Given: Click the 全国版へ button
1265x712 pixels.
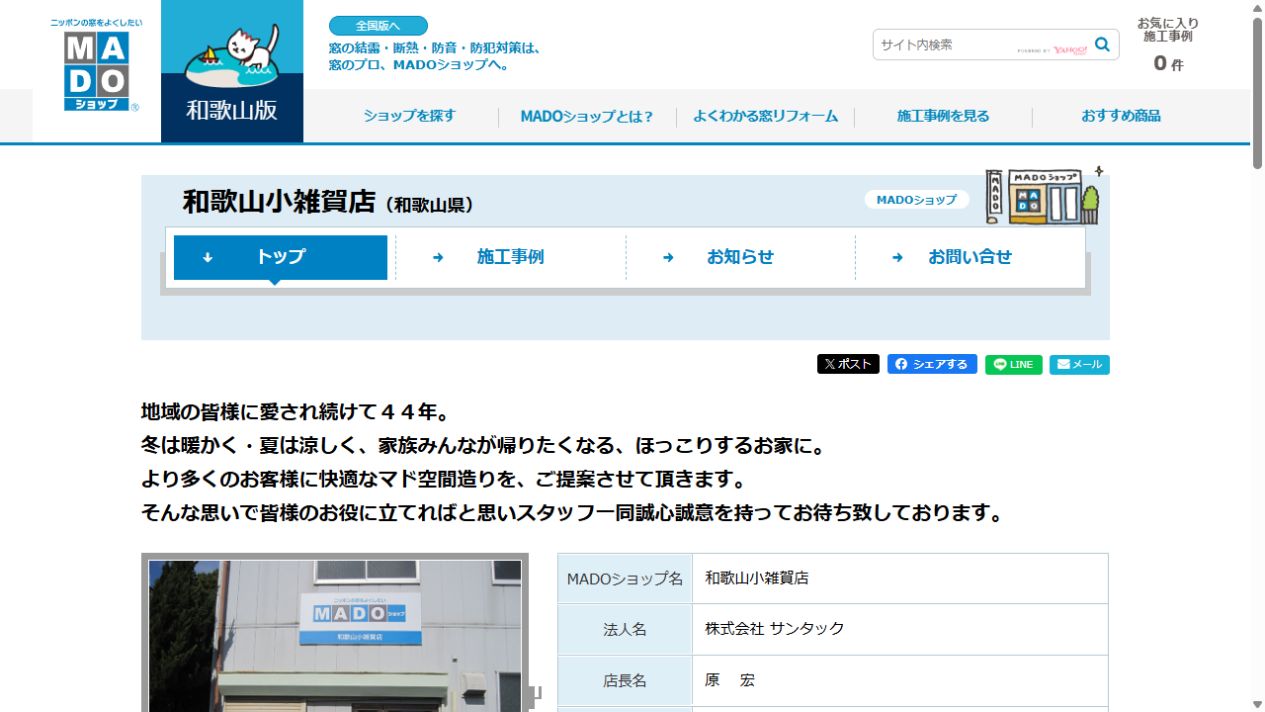Looking at the screenshot, I should click(x=378, y=26).
